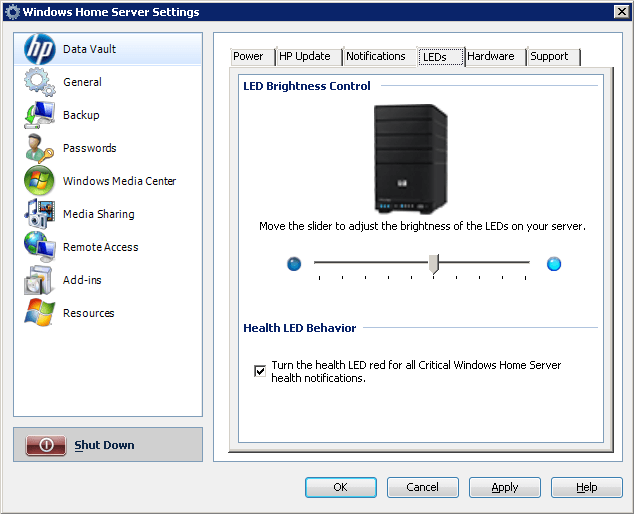Switch to the Power tab
The height and width of the screenshot is (514, 634).
click(253, 57)
